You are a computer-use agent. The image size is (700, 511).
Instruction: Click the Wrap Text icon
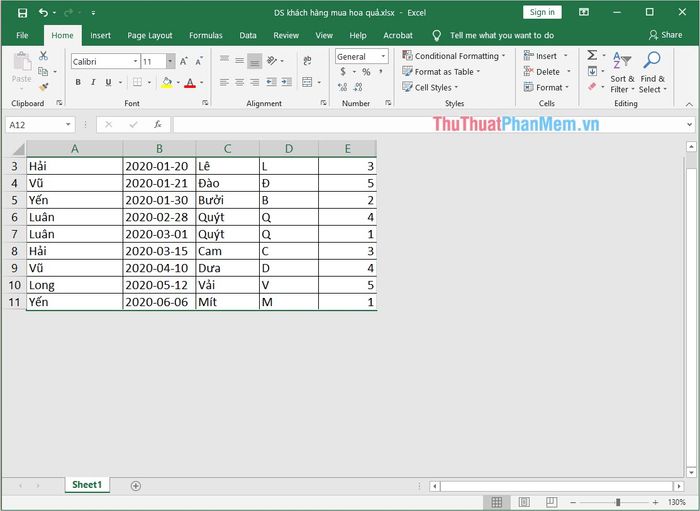307,60
